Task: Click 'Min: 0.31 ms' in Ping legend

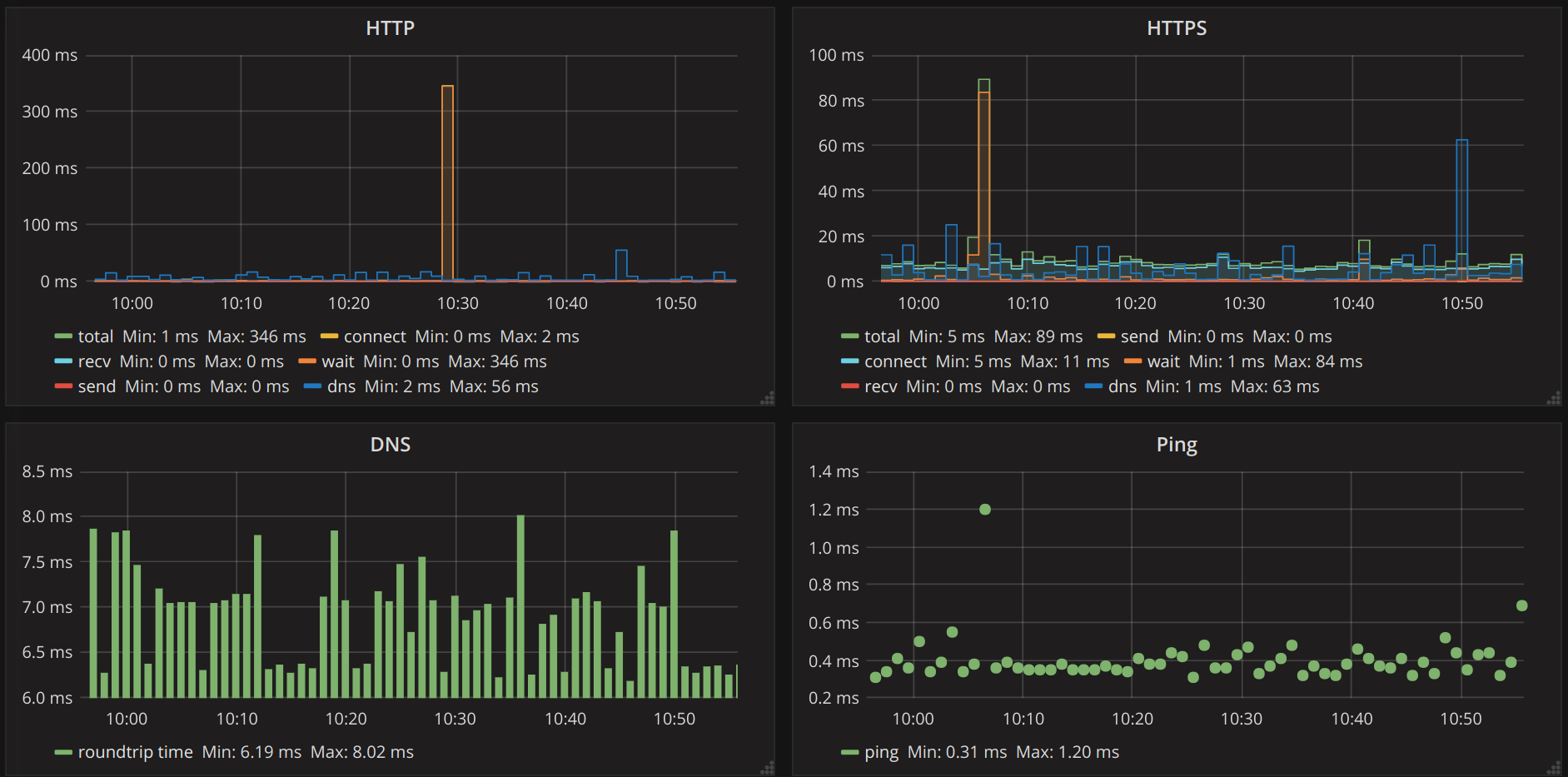Action: (x=957, y=752)
